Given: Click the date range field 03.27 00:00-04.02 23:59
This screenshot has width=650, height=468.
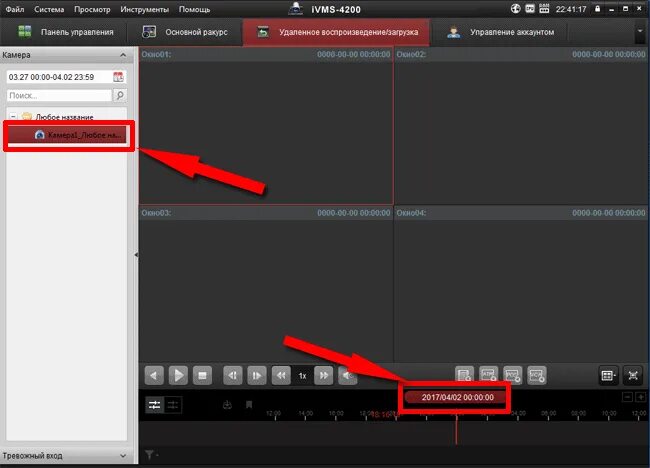Looking at the screenshot, I should coord(59,77).
